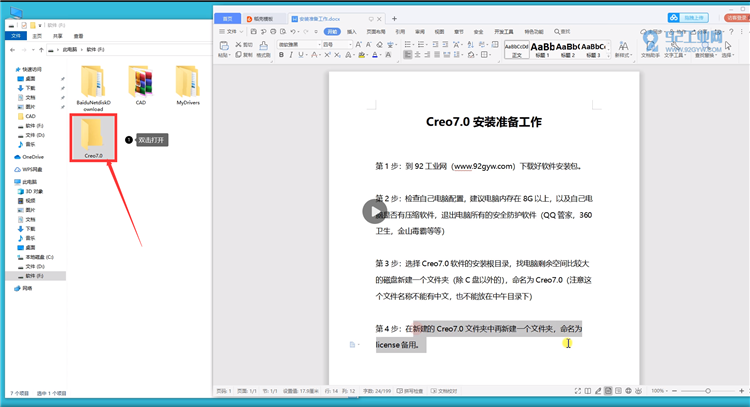Viewport: 750px width, 407px height.
Task: Select the Format Painter brush icon
Action: [x=264, y=46]
